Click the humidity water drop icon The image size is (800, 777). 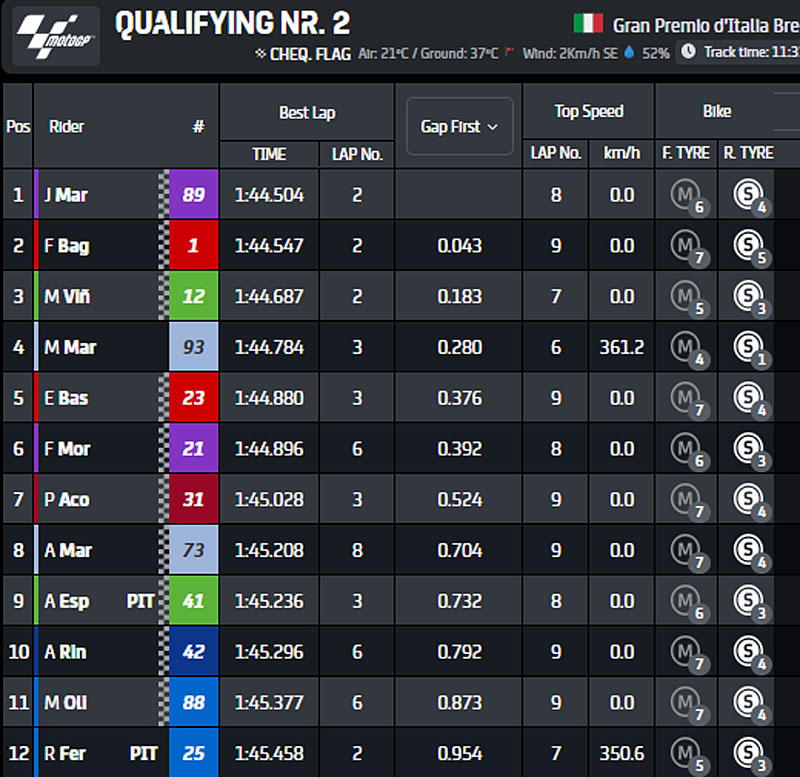(x=629, y=53)
